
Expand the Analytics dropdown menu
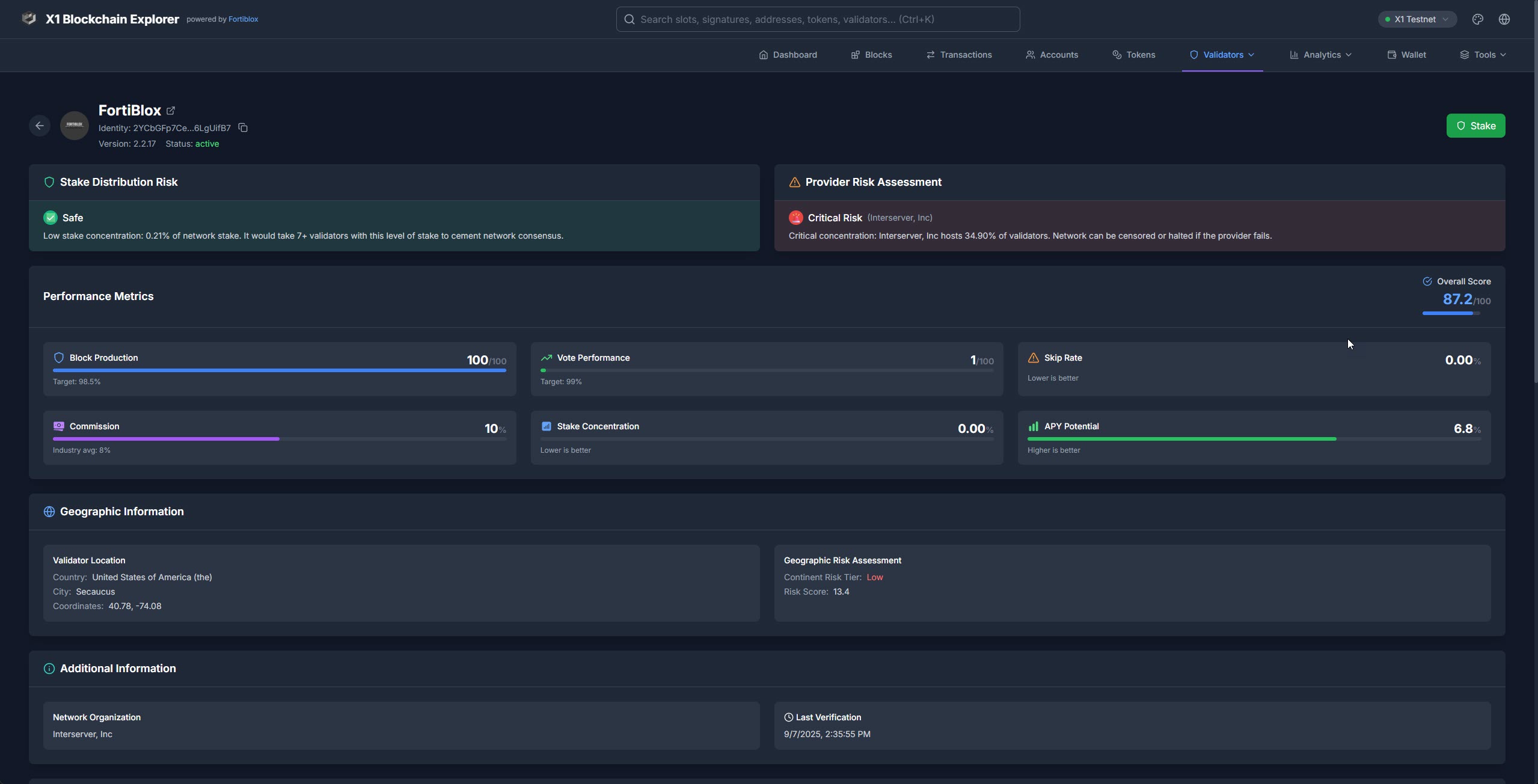point(1320,55)
